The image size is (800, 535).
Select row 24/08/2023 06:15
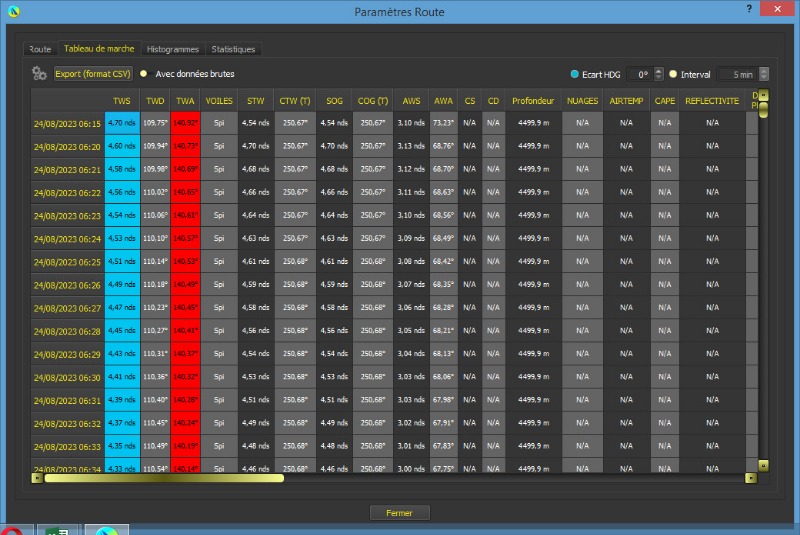click(x=67, y=123)
